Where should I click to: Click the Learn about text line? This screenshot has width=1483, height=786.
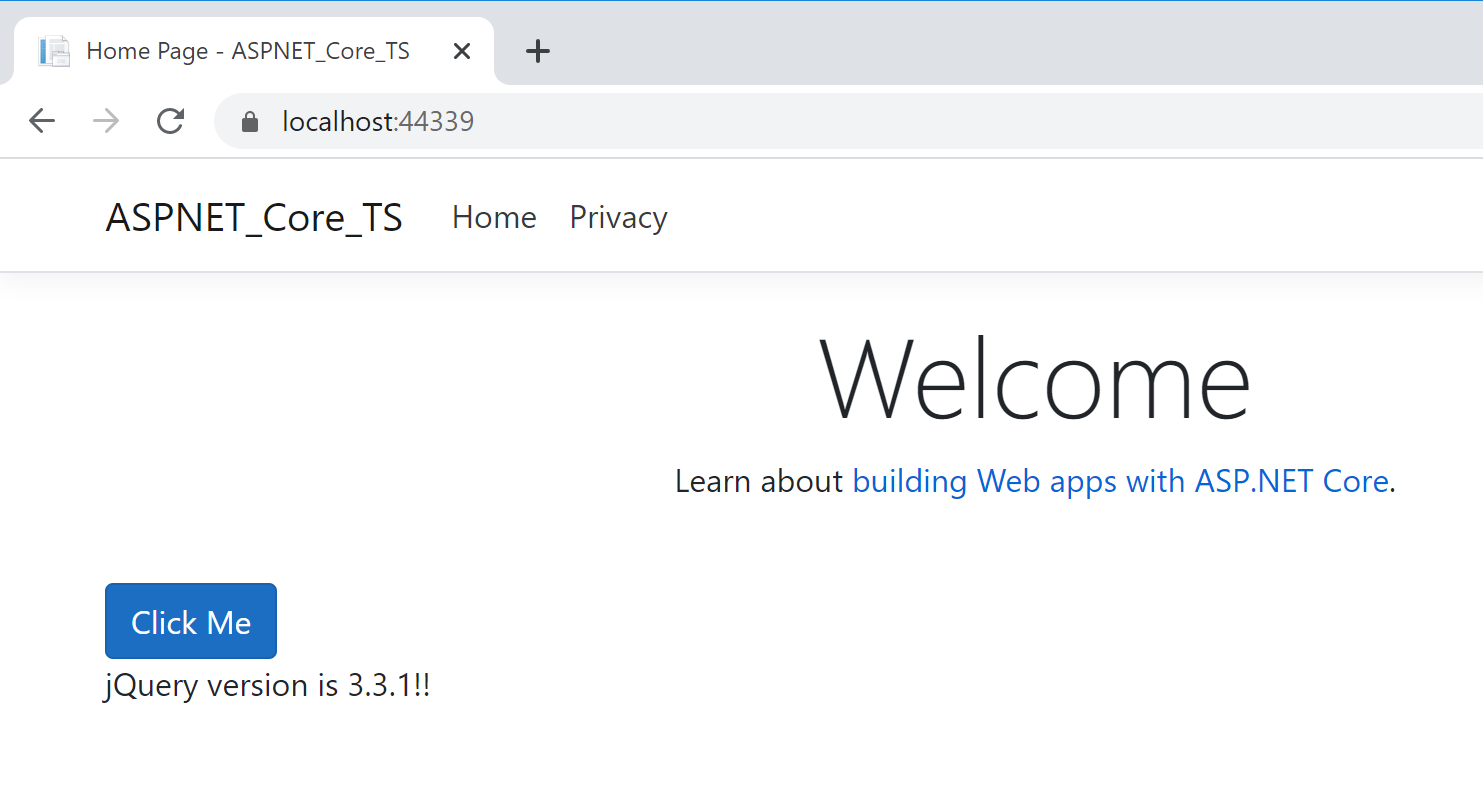758,481
